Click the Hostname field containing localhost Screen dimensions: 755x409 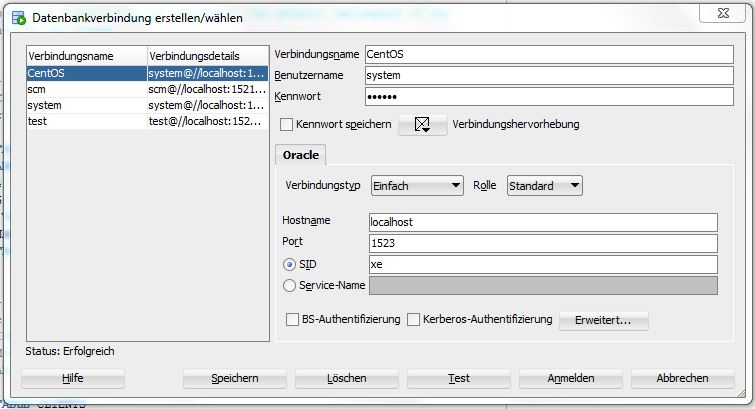(x=543, y=223)
